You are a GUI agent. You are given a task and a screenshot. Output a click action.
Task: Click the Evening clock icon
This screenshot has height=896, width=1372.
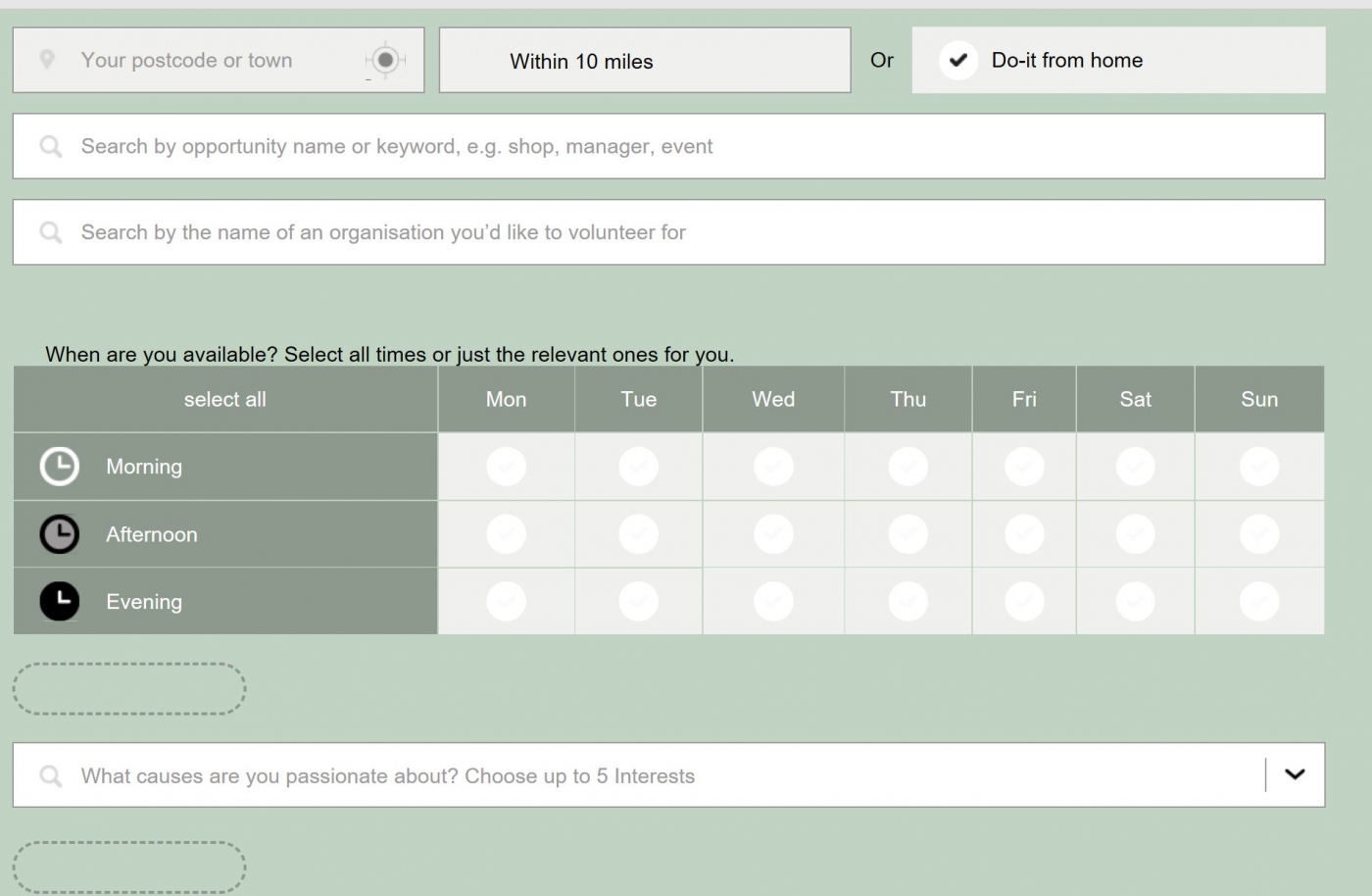click(x=60, y=601)
